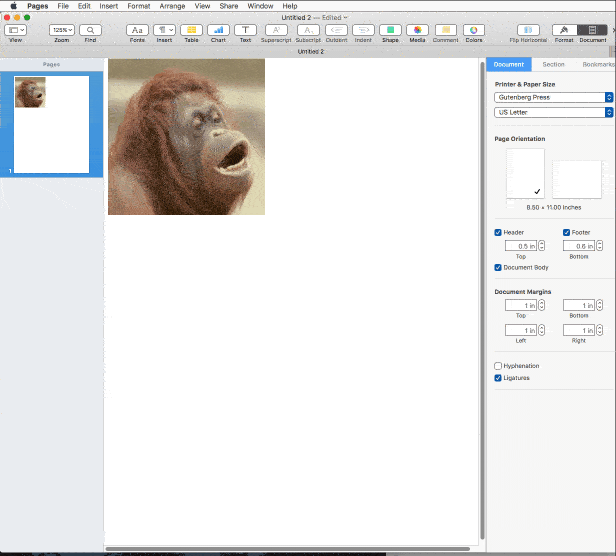Select the Document inspector tab
Image resolution: width=616 pixels, height=556 pixels.
pyautogui.click(x=509, y=64)
